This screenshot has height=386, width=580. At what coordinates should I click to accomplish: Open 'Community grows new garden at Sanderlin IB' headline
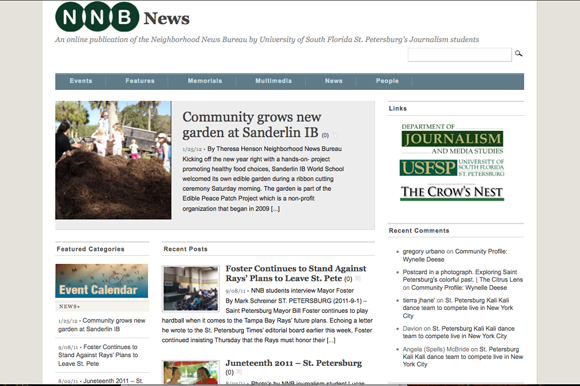[x=252, y=125]
